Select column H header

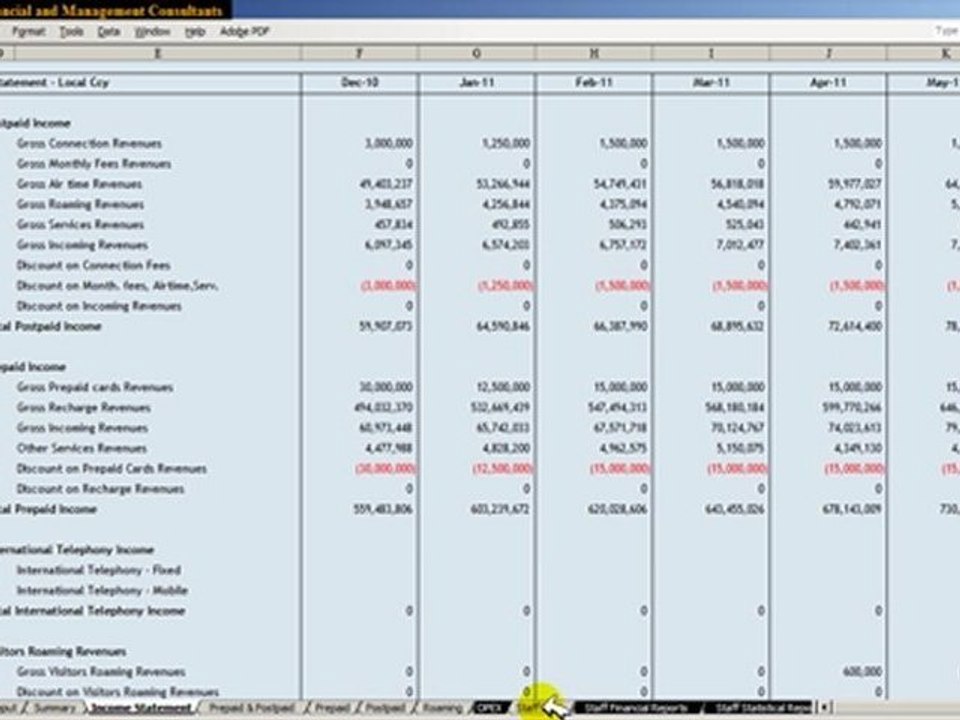click(594, 54)
